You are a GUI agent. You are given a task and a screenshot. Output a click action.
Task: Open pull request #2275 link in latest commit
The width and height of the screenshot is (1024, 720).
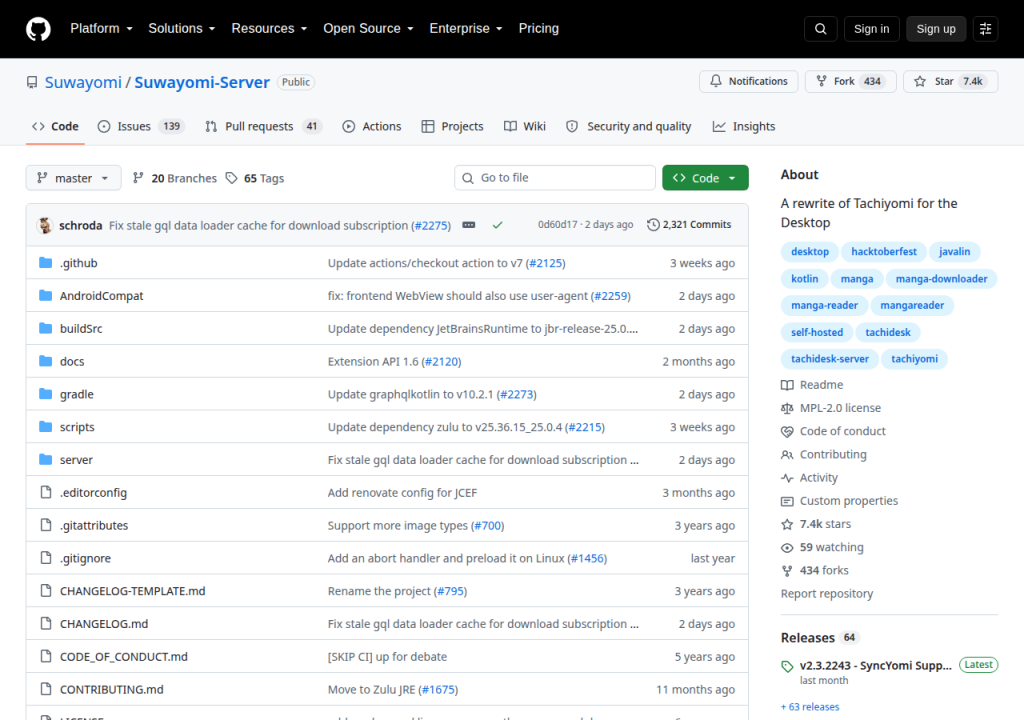tap(432, 225)
